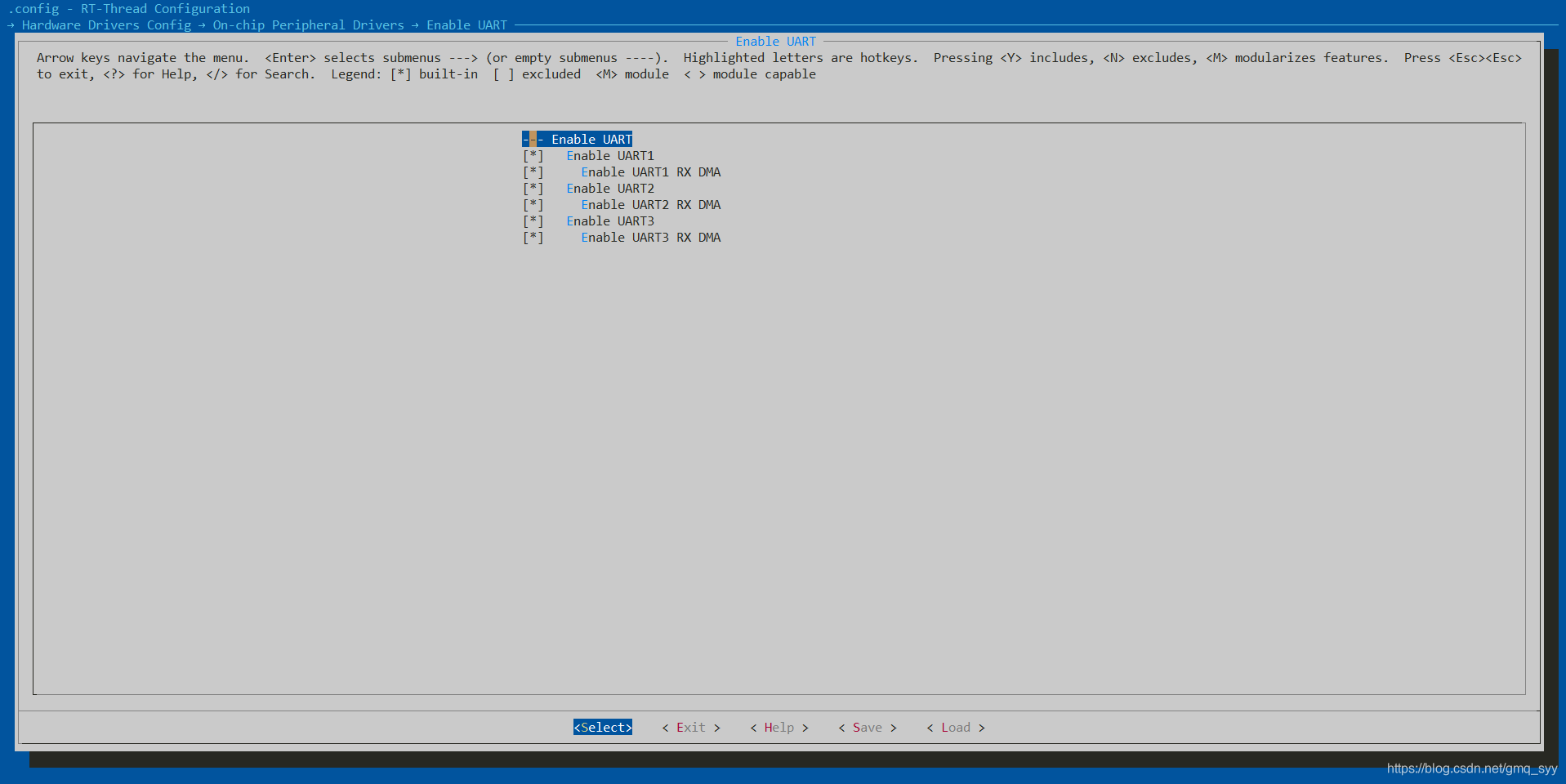Image resolution: width=1566 pixels, height=784 pixels.
Task: Disable Enable UART1 RX DMA
Action: [533, 171]
